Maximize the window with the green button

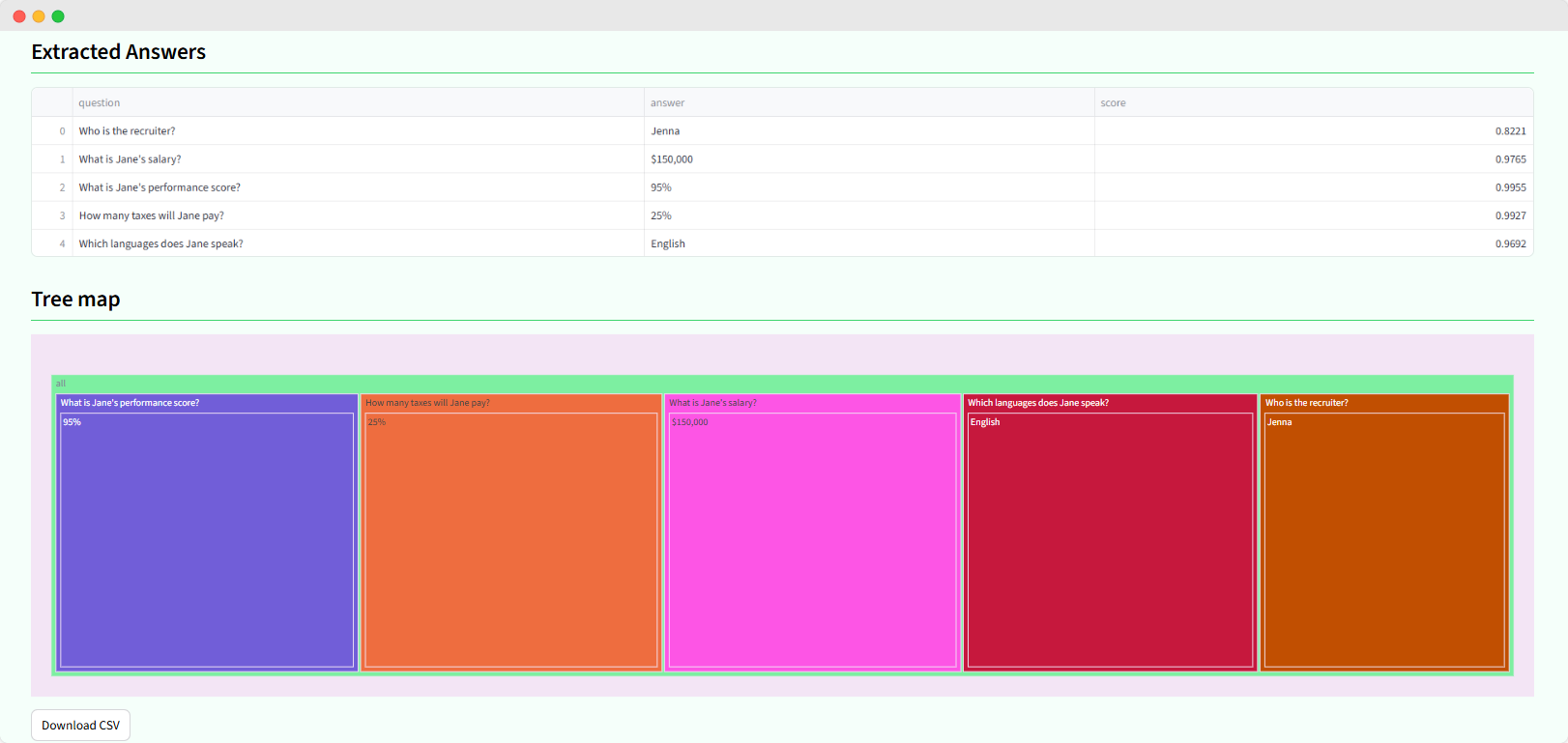pyautogui.click(x=58, y=16)
